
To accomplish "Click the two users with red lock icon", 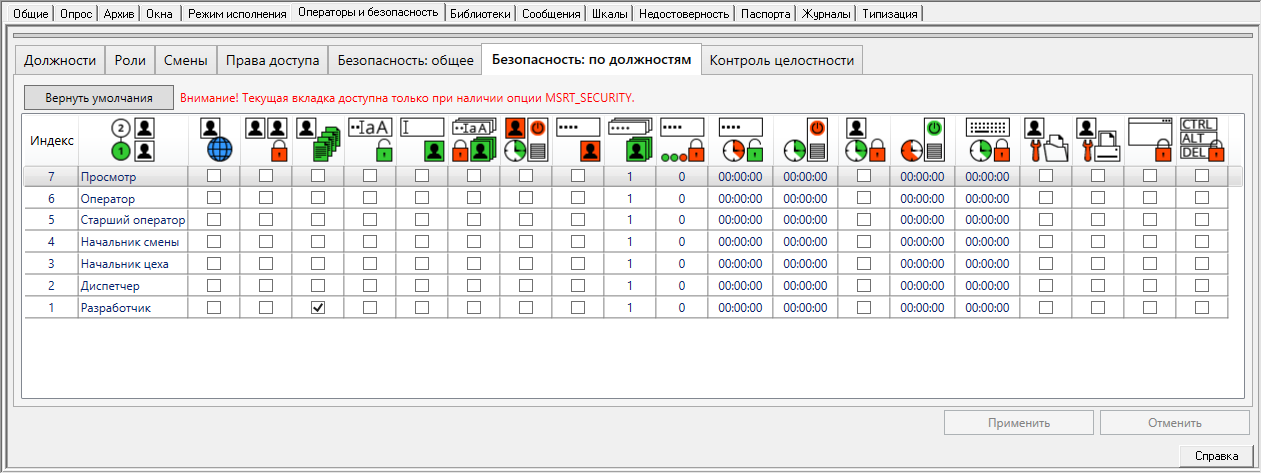I will point(266,140).
